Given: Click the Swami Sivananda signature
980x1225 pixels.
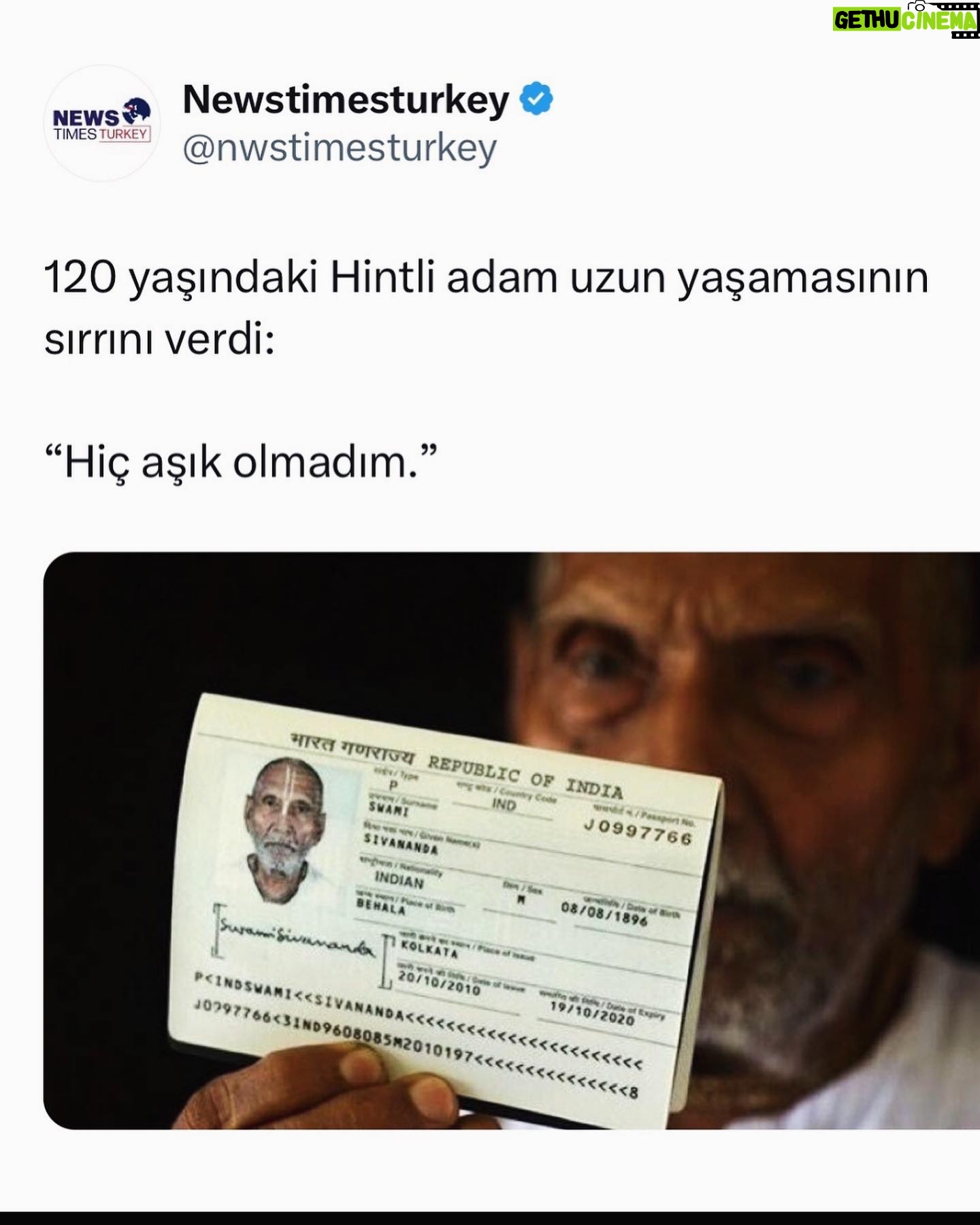Looking at the screenshot, I should [295, 938].
